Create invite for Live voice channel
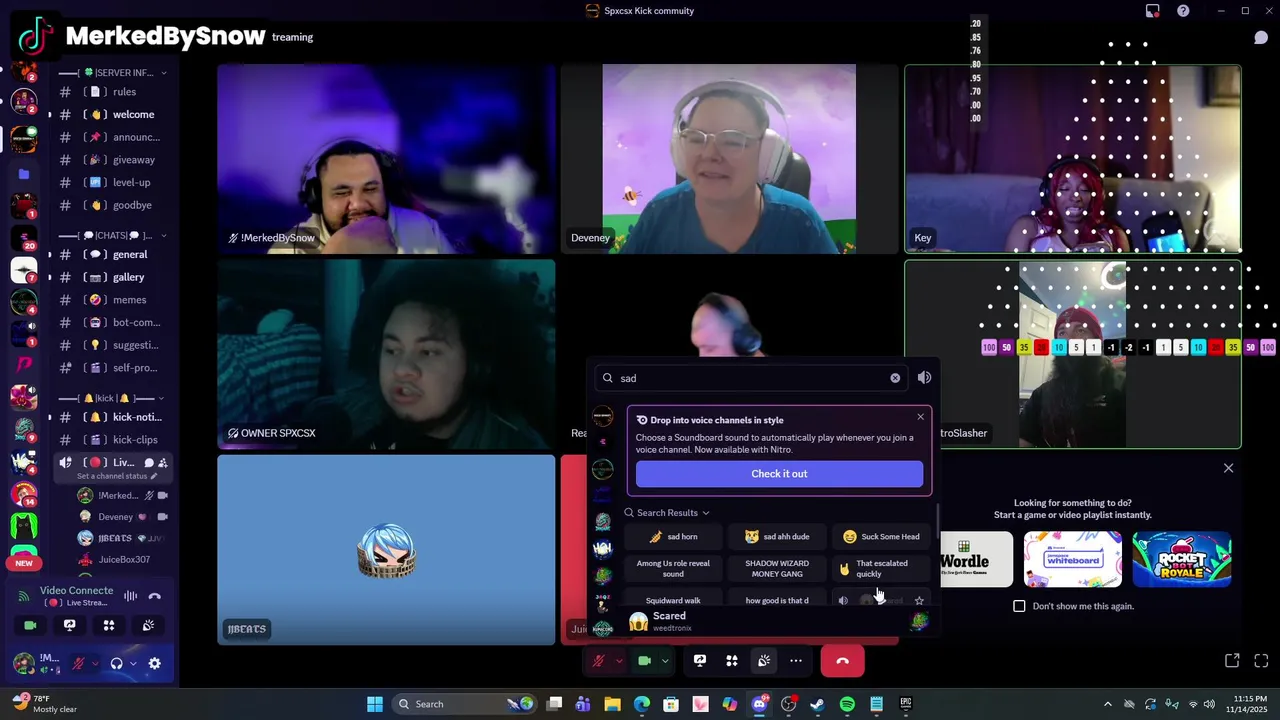This screenshot has width=1280, height=720. (163, 463)
